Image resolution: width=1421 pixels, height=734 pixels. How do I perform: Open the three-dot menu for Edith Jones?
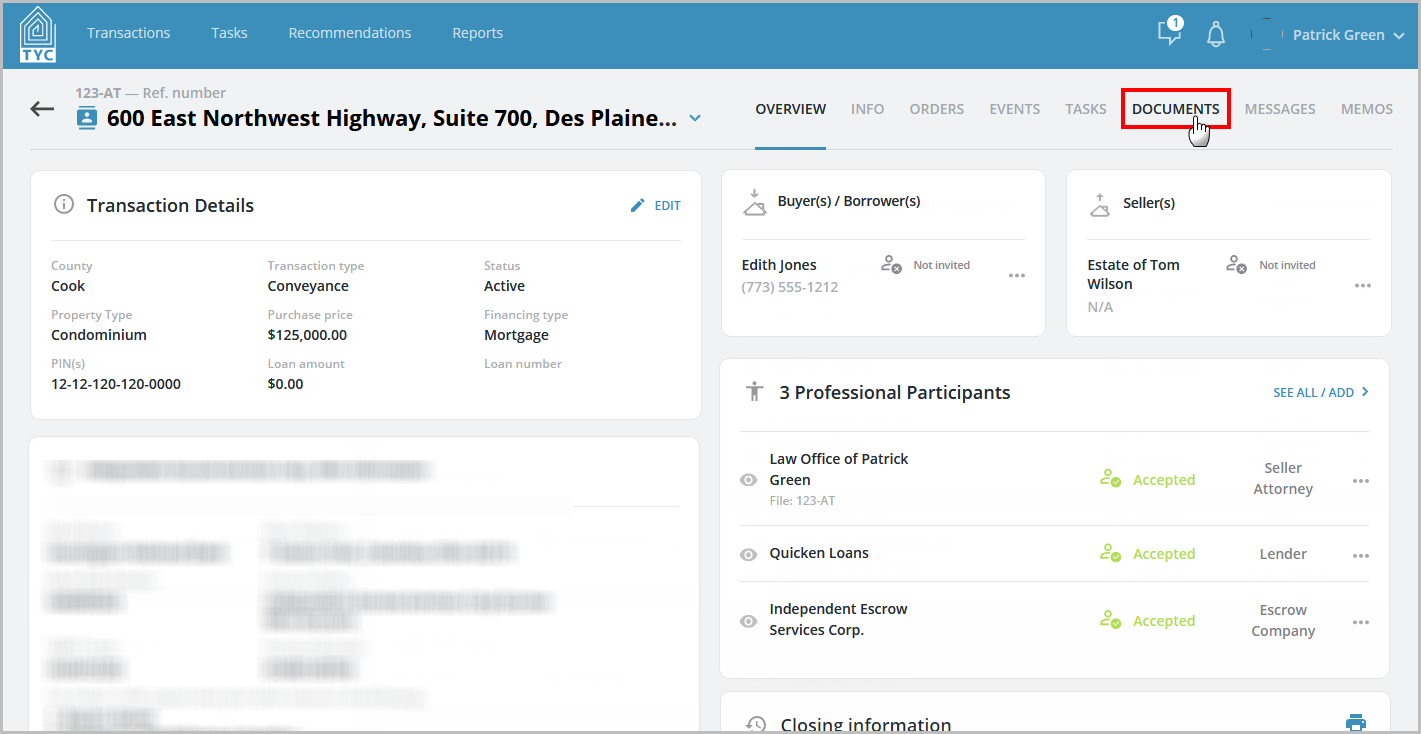1017,276
